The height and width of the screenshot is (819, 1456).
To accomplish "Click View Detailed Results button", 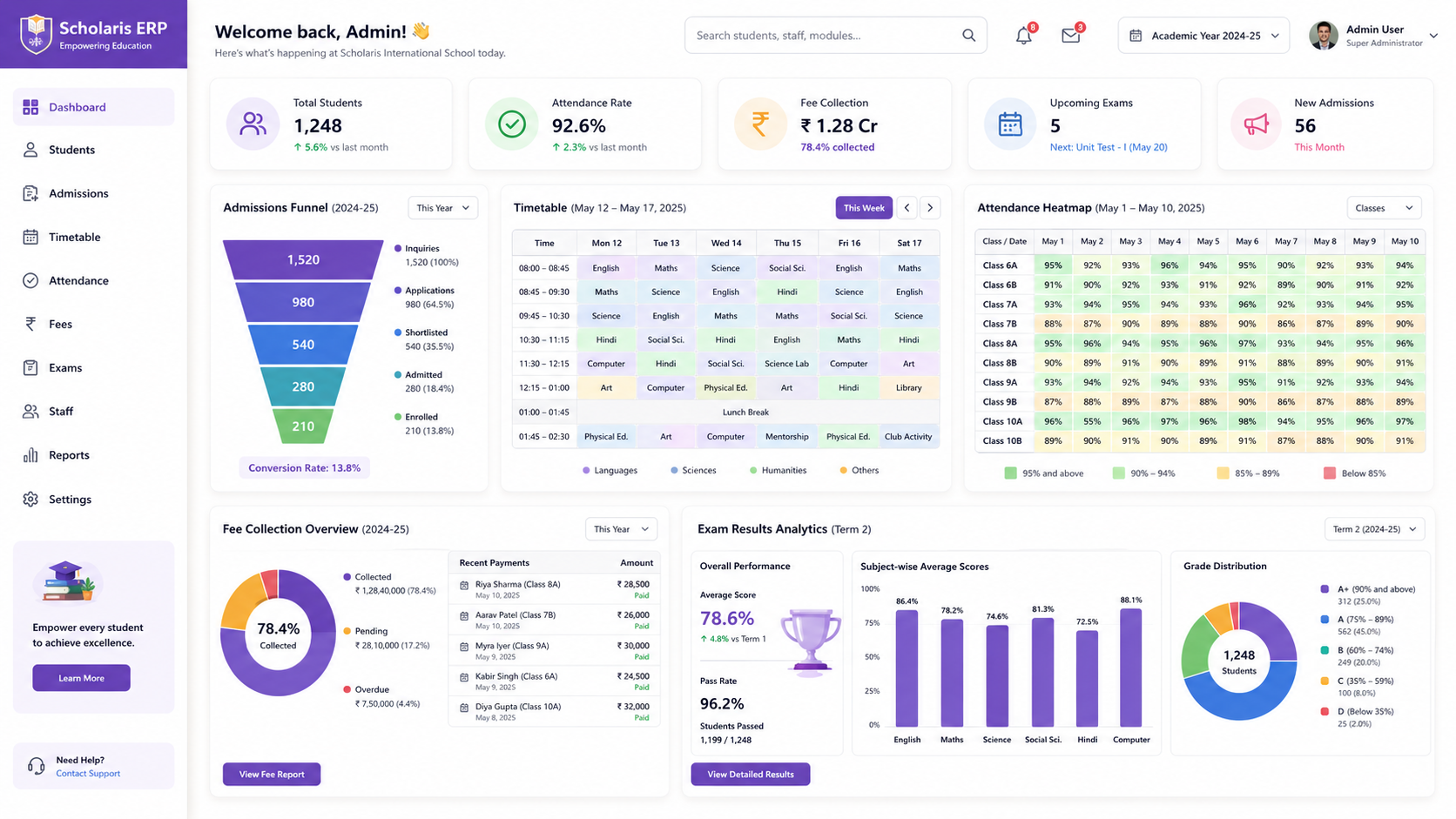I will click(x=751, y=774).
